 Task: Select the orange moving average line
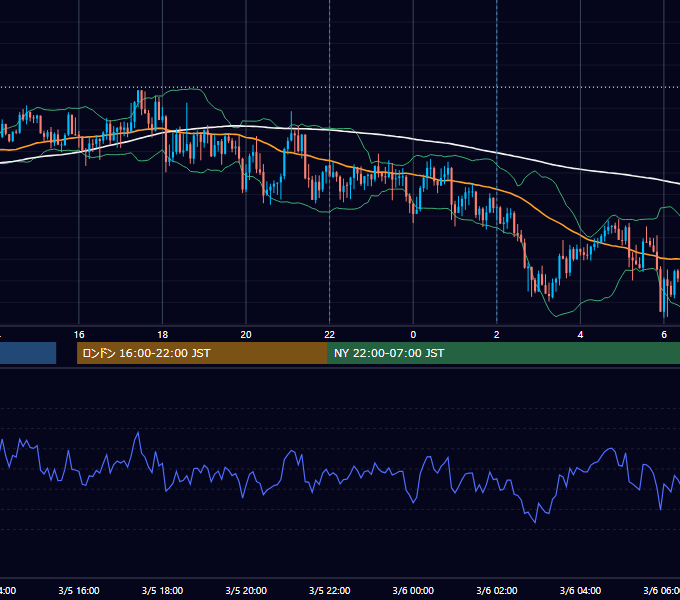pyautogui.click(x=540, y=209)
